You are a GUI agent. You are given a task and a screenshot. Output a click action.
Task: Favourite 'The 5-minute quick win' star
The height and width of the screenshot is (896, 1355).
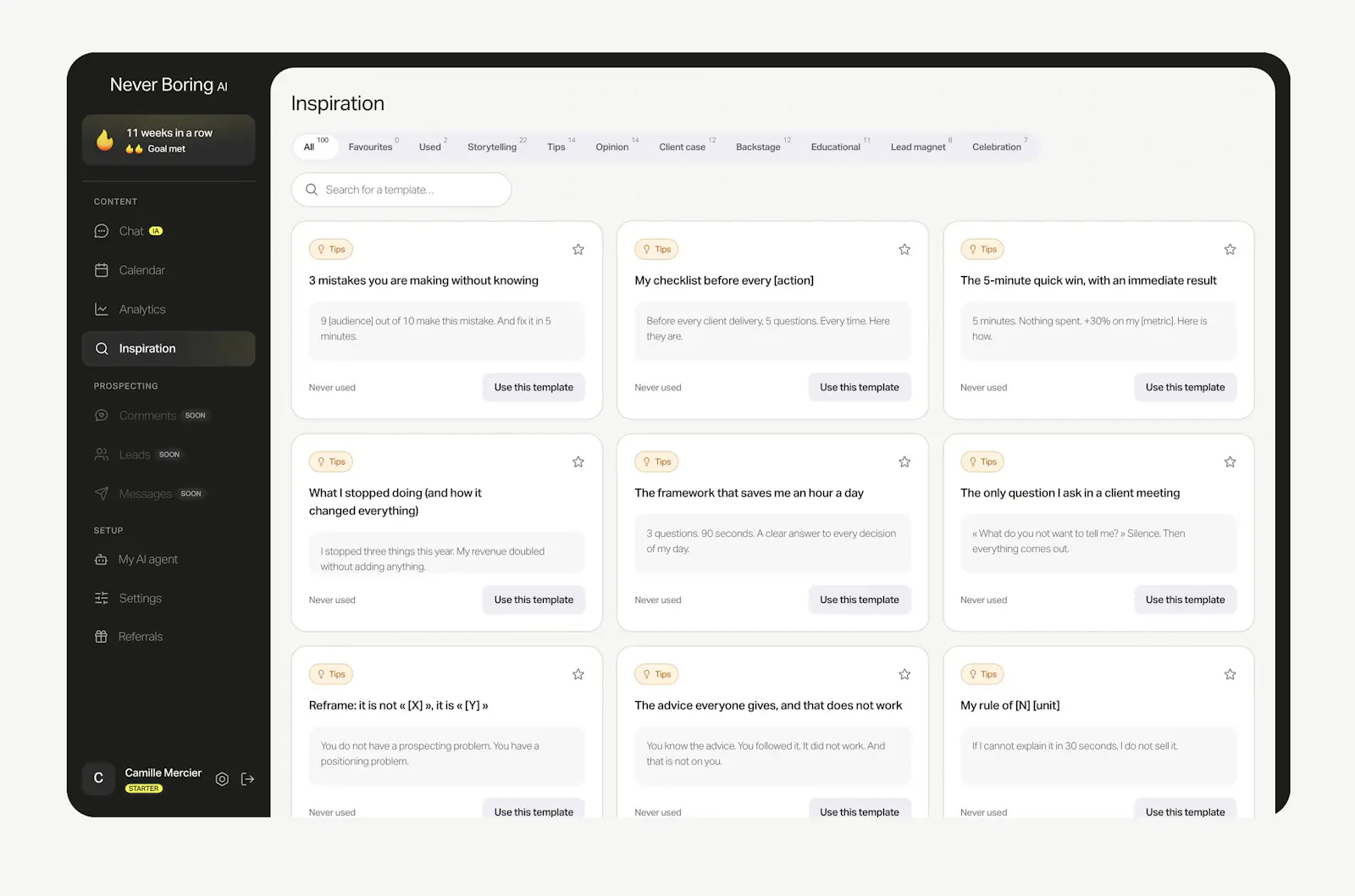(1231, 249)
